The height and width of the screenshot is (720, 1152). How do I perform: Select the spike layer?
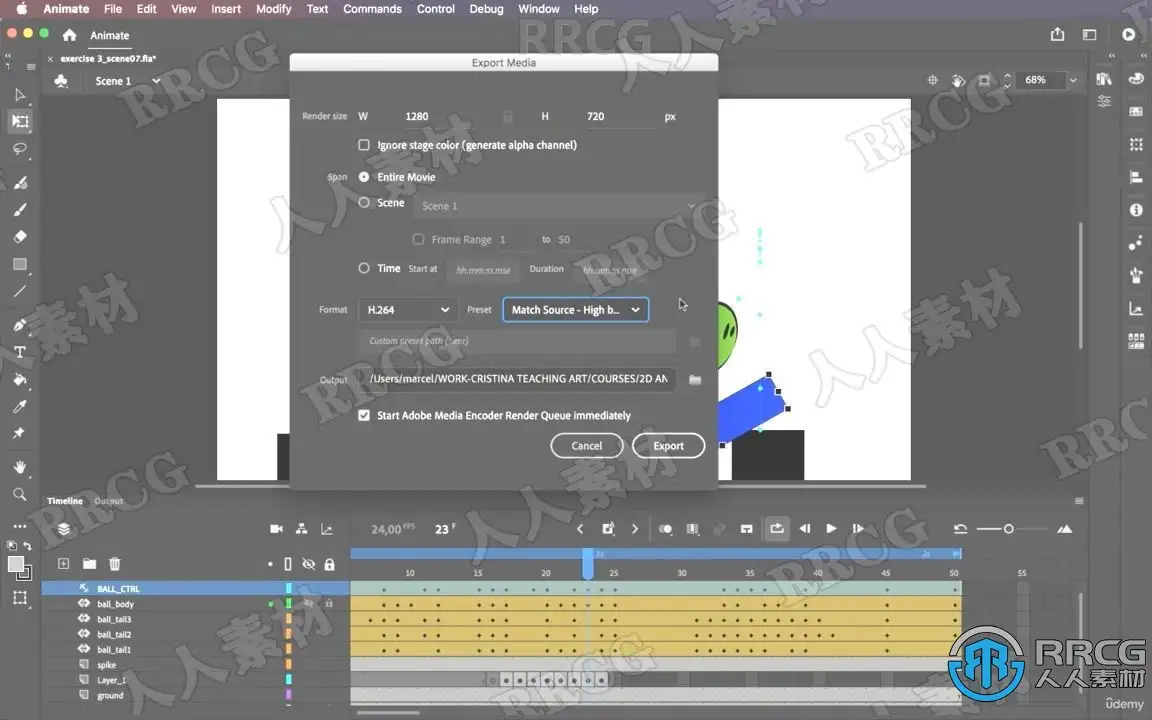[x=107, y=665]
